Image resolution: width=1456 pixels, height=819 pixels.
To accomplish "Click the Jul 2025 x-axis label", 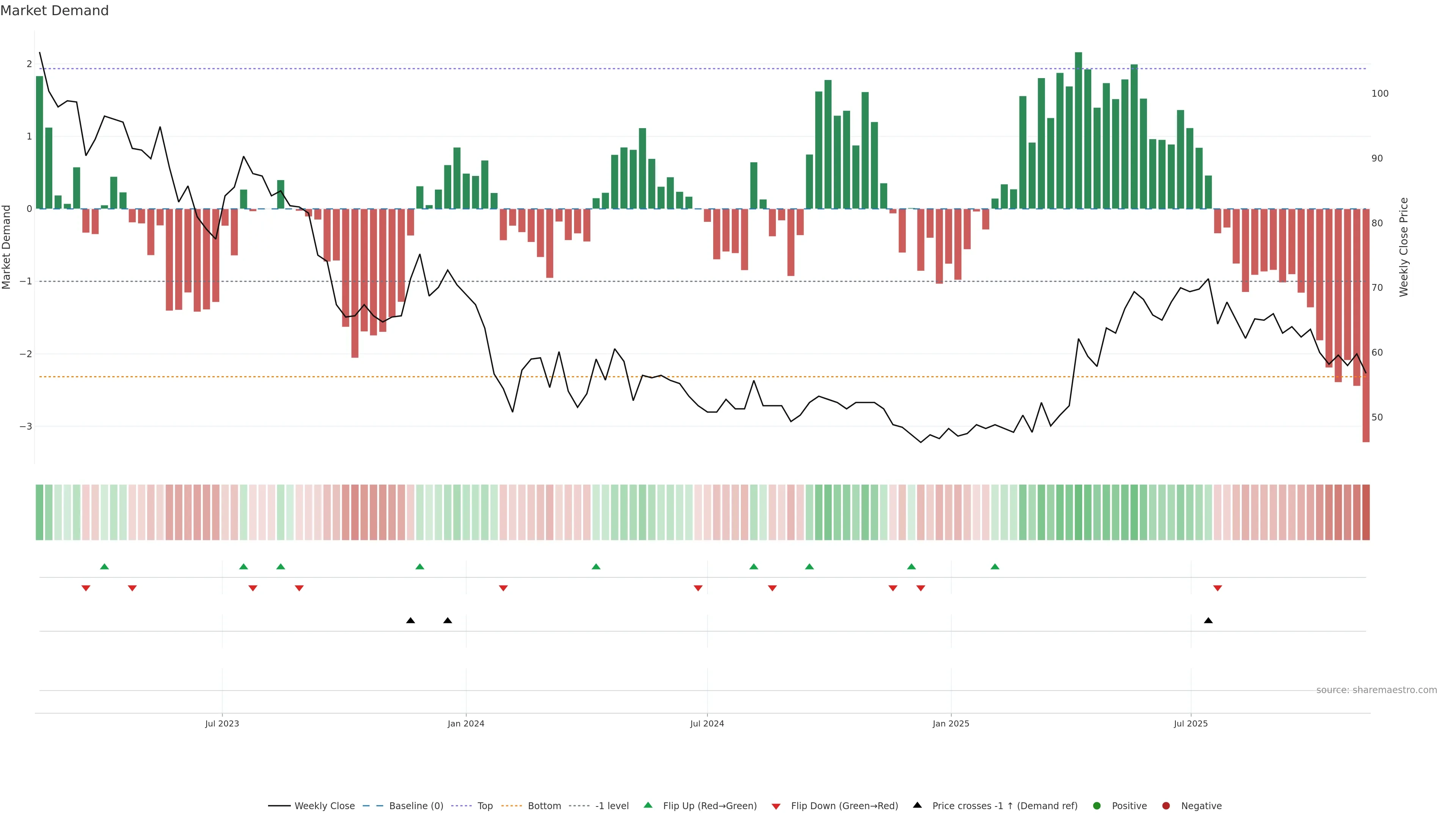I will click(1190, 723).
